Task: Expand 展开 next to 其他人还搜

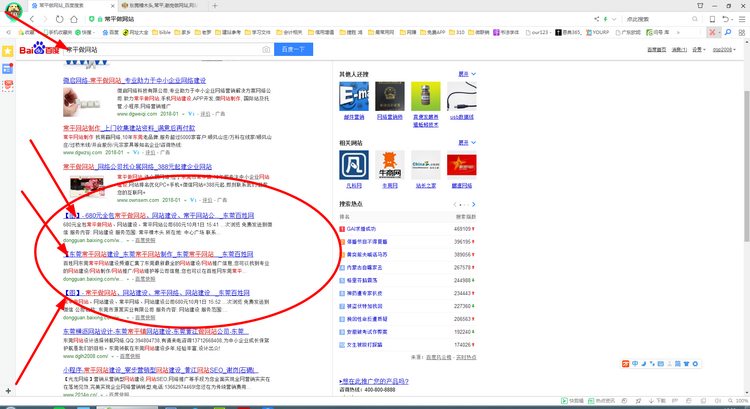Action: point(467,74)
